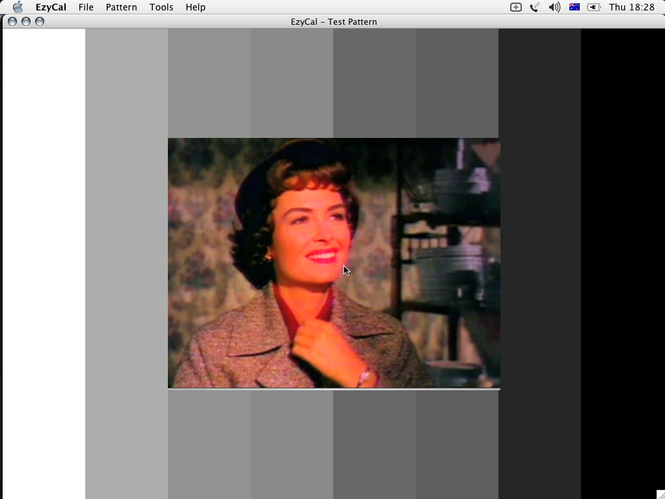Click the phone status icon in menu bar
Viewport: 665px width, 499px height.
[x=535, y=7]
